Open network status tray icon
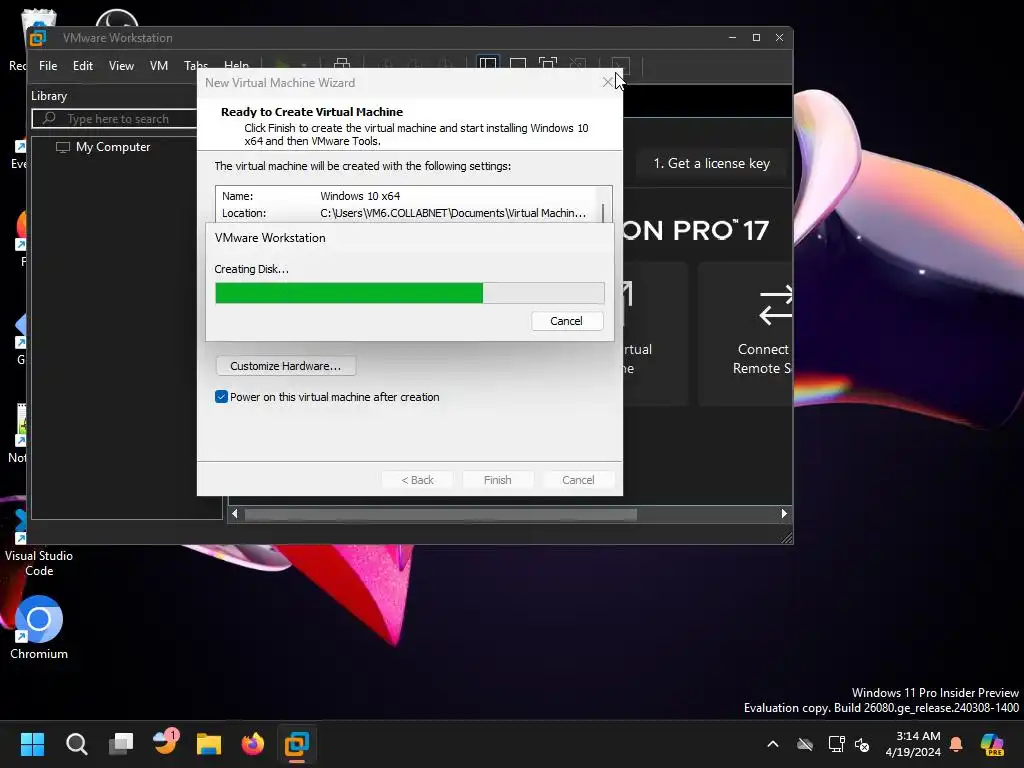 [x=835, y=744]
